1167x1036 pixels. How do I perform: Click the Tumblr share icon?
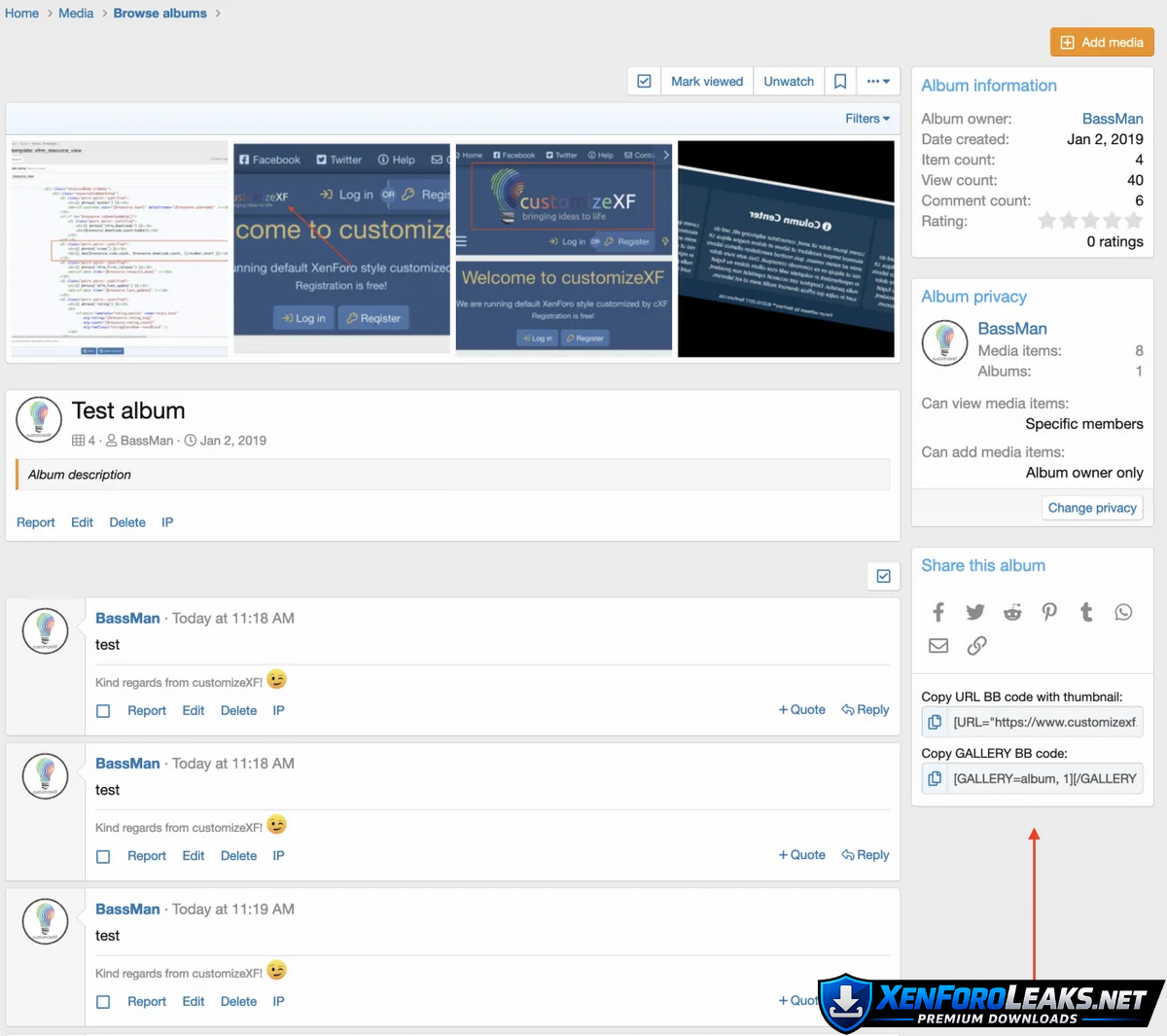coord(1086,612)
